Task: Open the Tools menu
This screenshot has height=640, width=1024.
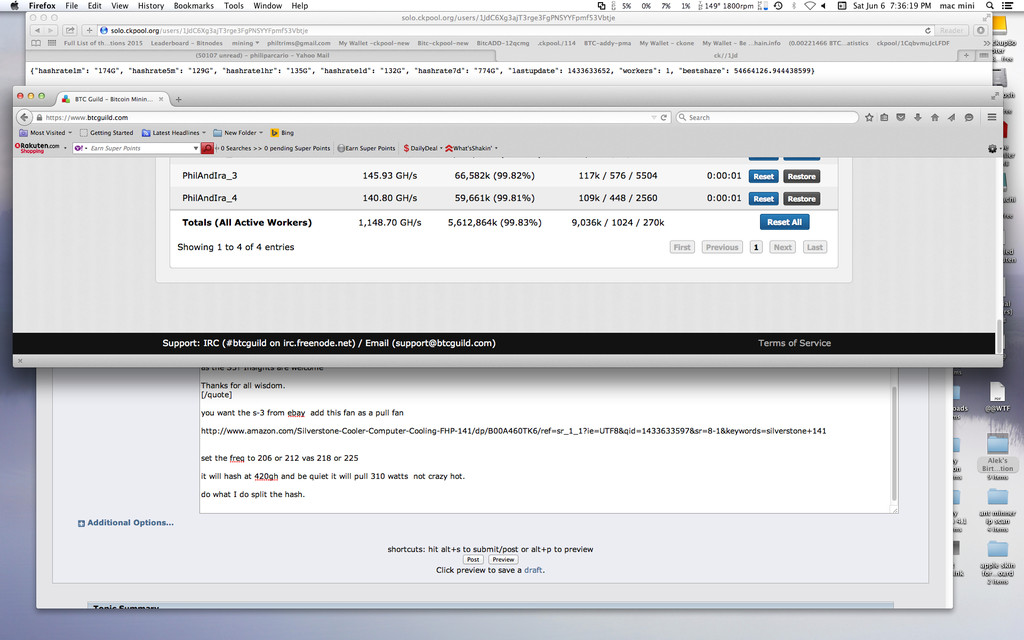Action: click(234, 6)
